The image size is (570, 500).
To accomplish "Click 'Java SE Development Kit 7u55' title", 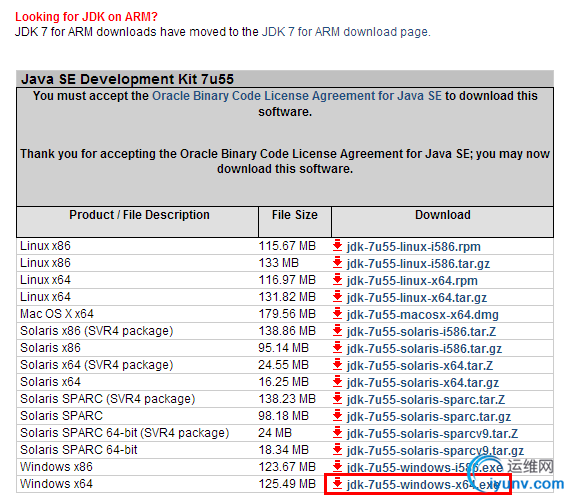I will point(127,79).
